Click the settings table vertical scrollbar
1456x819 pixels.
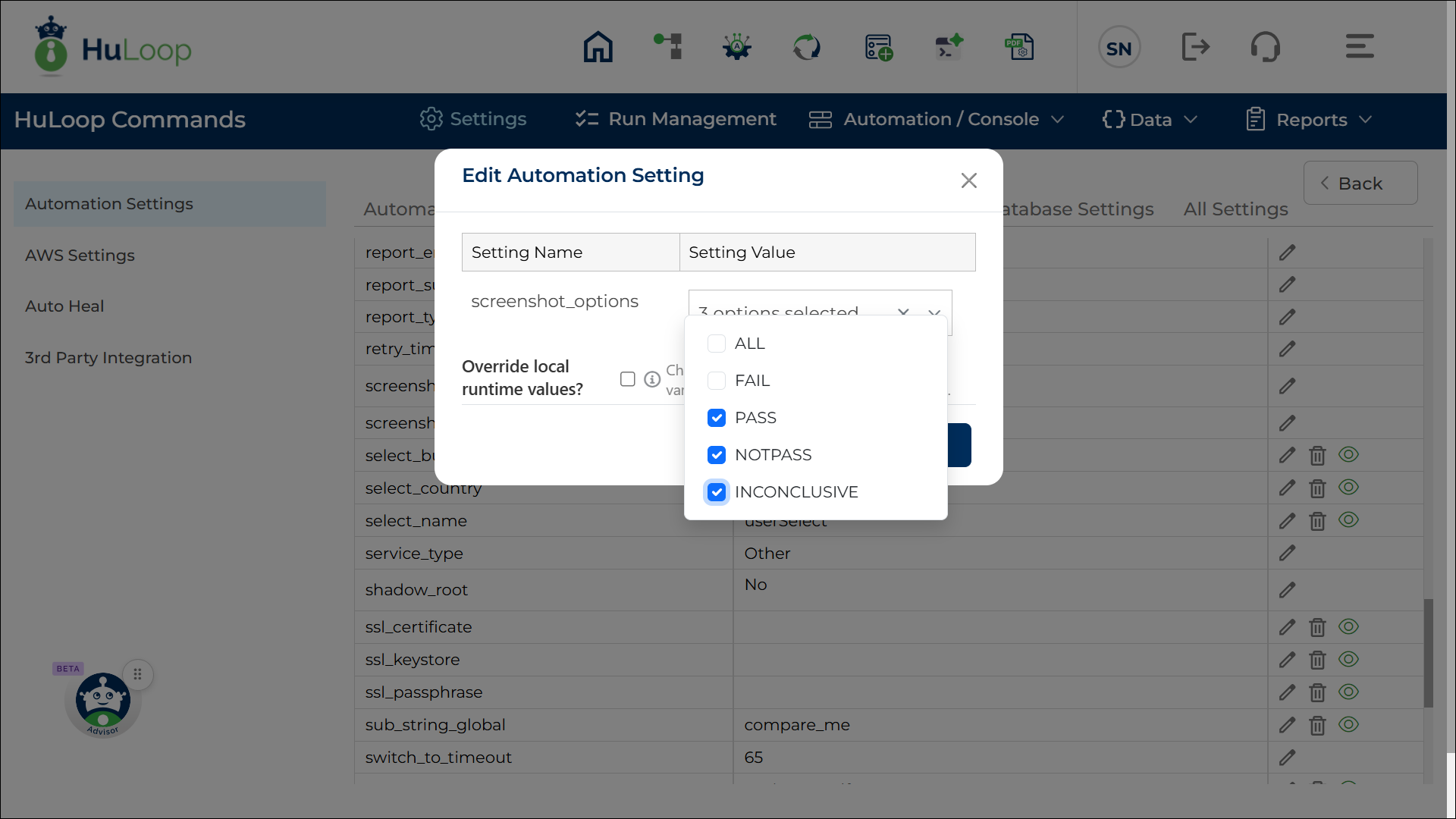(1428, 652)
